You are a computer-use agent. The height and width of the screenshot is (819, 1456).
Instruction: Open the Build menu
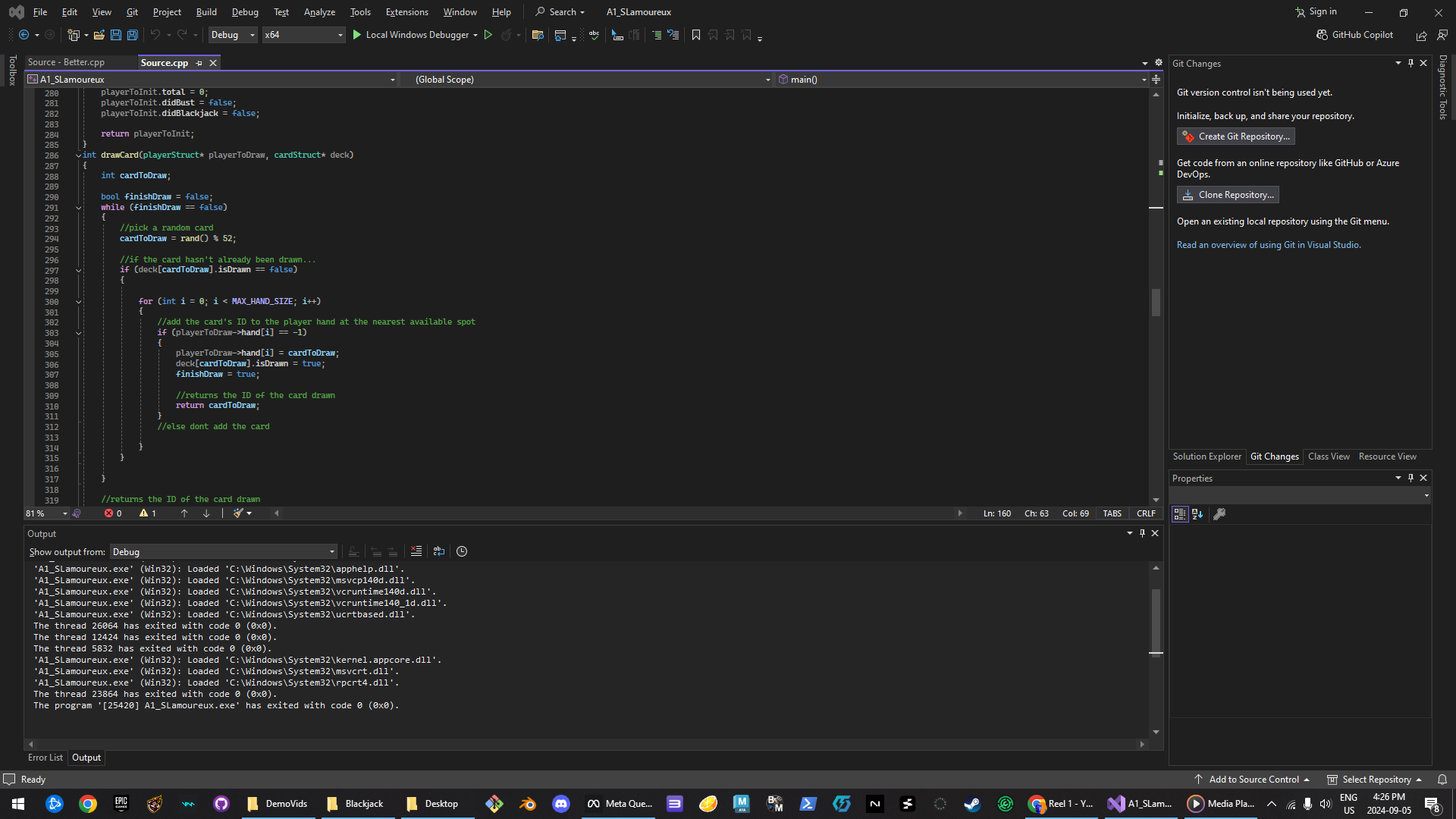tap(206, 12)
